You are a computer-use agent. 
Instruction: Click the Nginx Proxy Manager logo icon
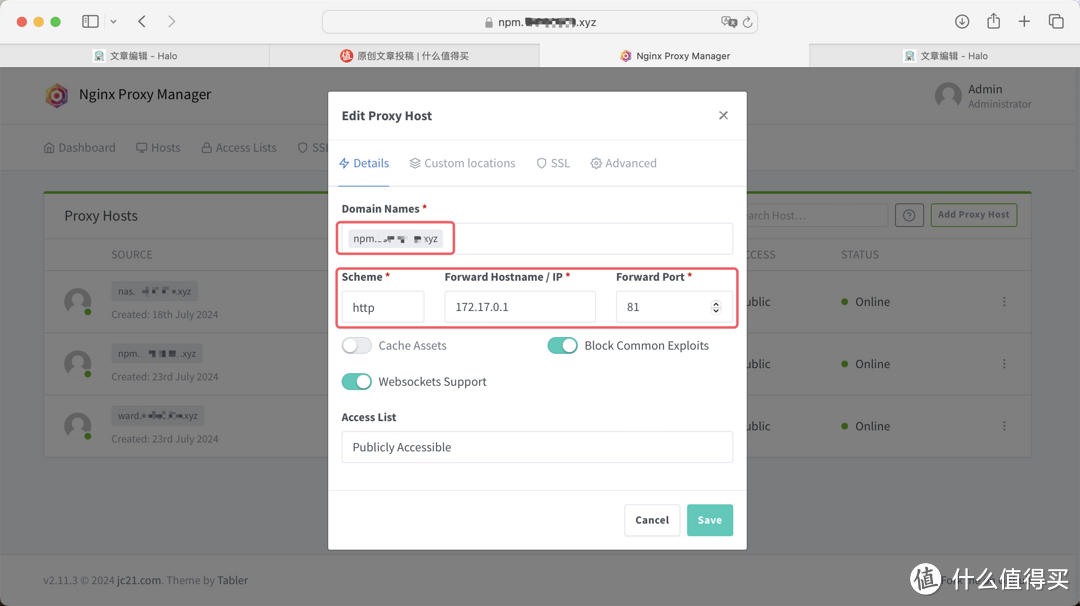[x=57, y=95]
